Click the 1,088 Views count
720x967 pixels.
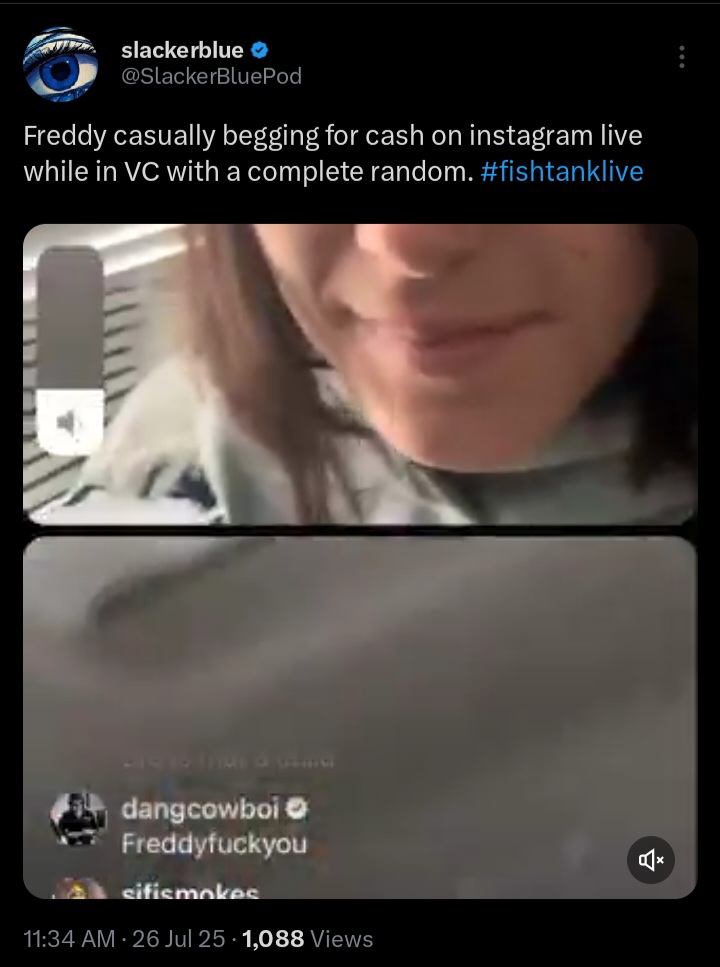pyautogui.click(x=307, y=939)
